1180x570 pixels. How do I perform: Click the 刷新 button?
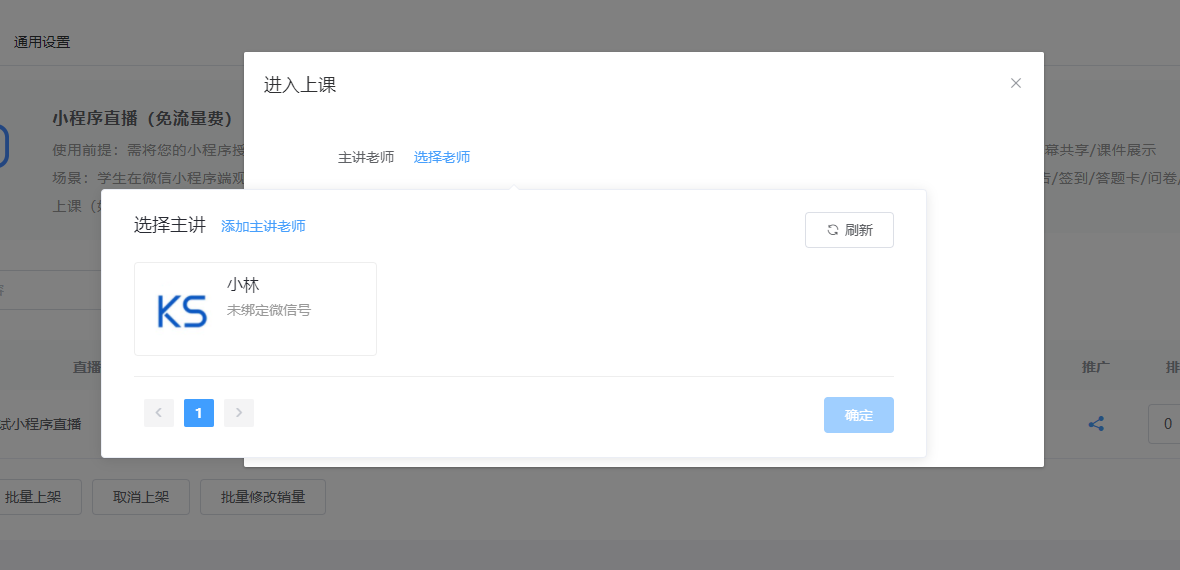(x=849, y=230)
